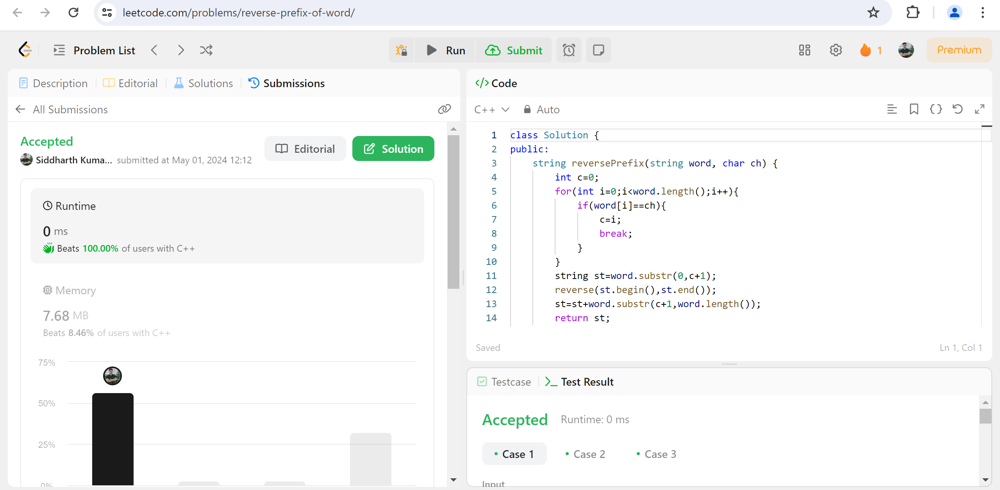1000x490 pixels.
Task: Go to the previous problem chevron
Action: coord(154,50)
